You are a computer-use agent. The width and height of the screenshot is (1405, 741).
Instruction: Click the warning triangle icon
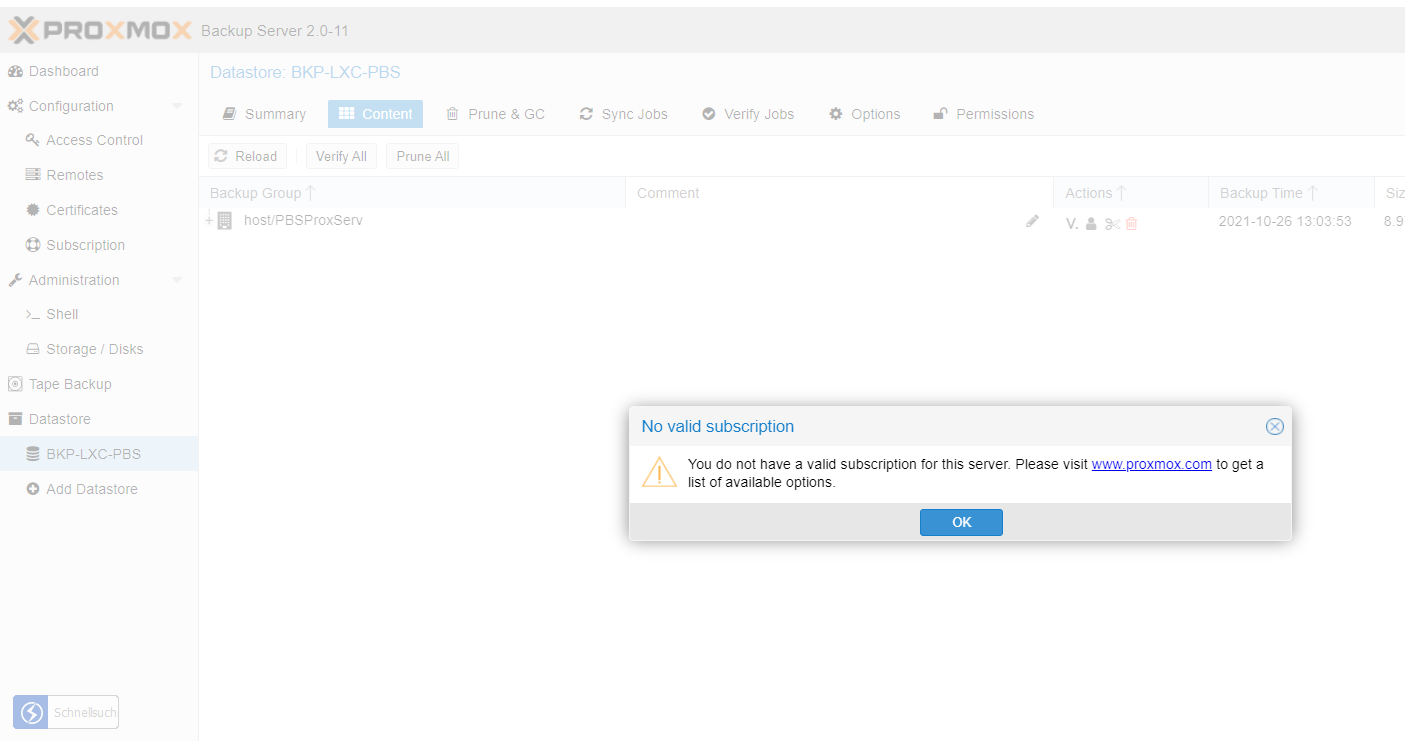(659, 472)
